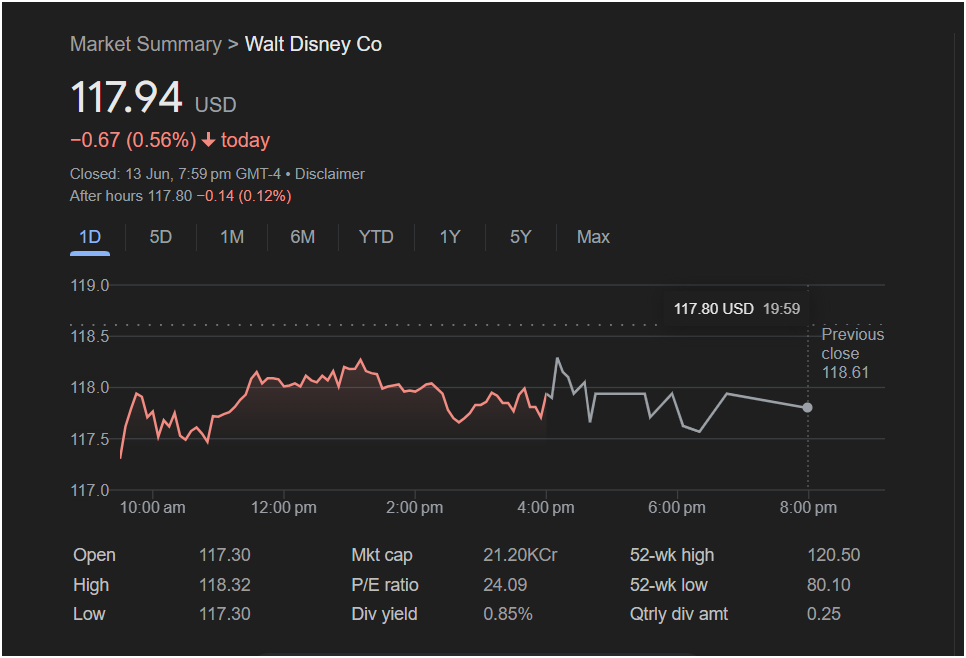Click the Open stat label
Viewport: 966px width, 658px height.
[x=94, y=555]
